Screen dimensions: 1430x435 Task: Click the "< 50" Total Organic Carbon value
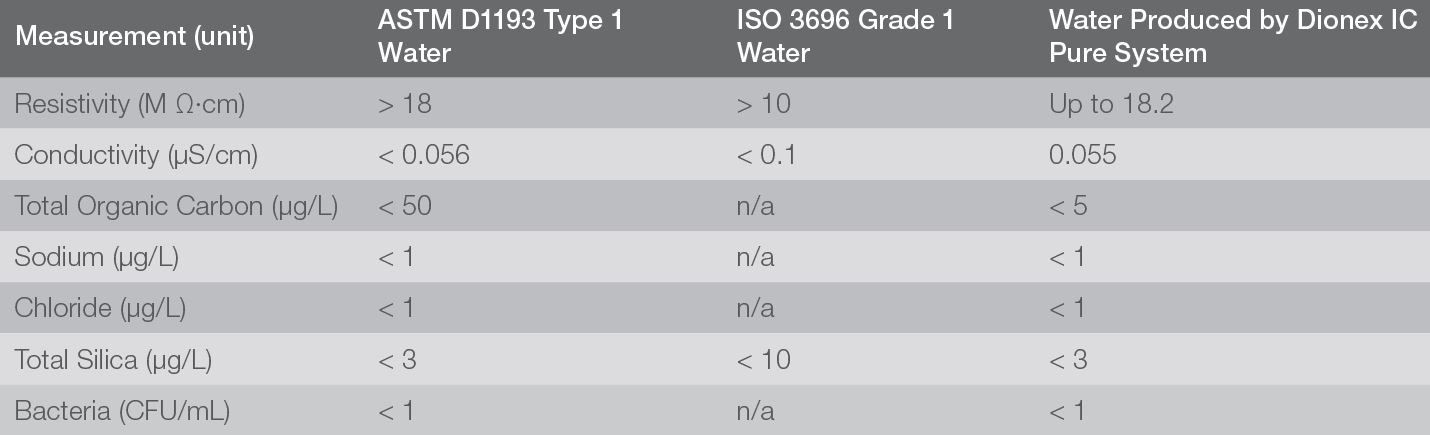click(405, 206)
